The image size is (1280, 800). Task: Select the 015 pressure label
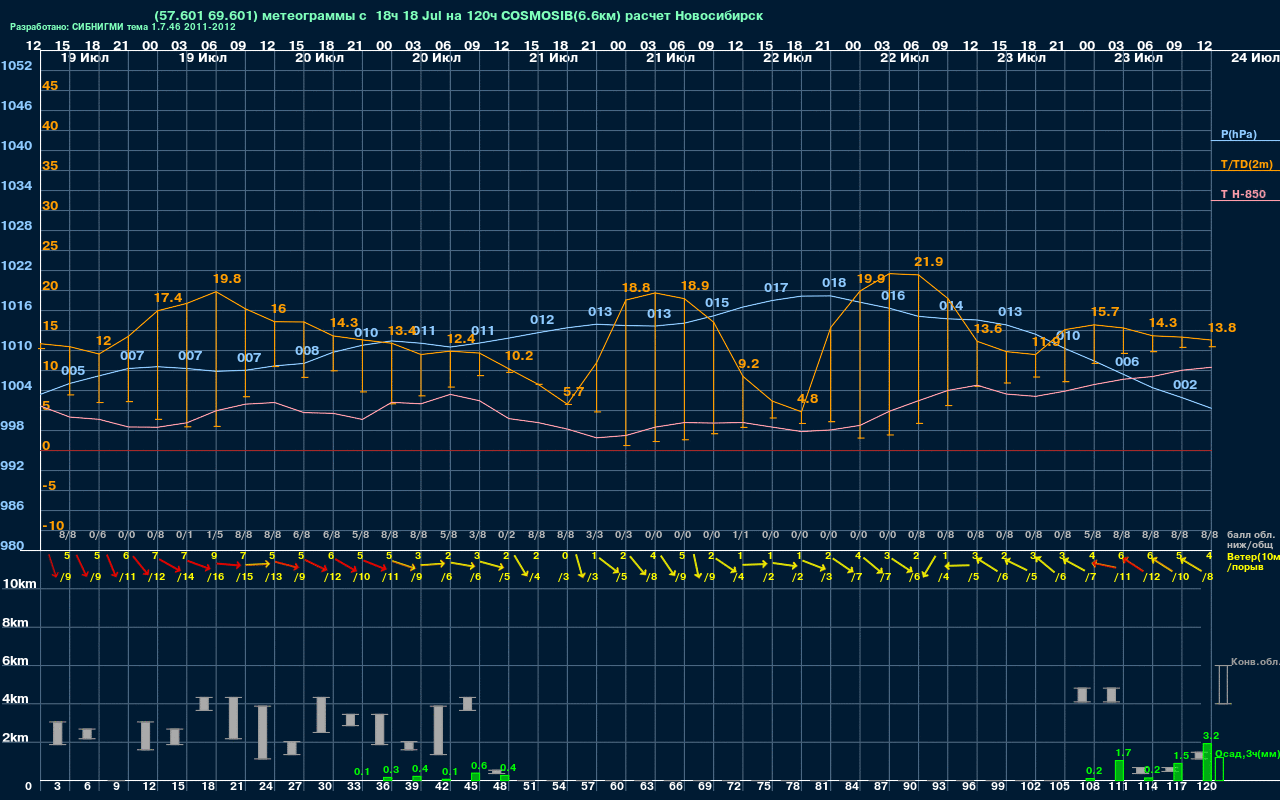pyautogui.click(x=717, y=304)
